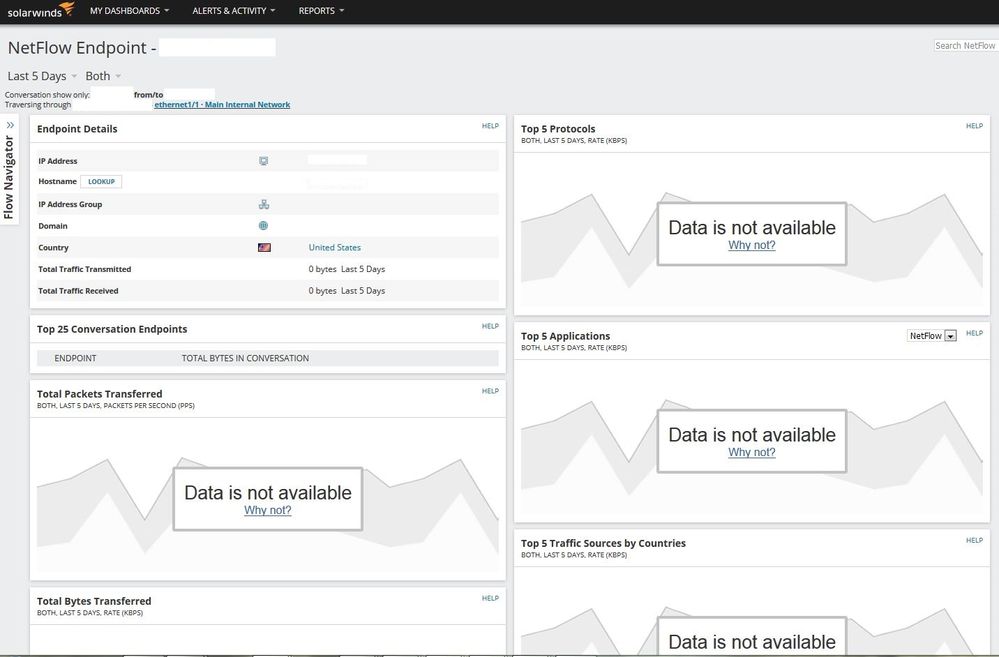Open the Alerts & Activity menu
Image resolution: width=999 pixels, height=657 pixels.
click(x=234, y=11)
